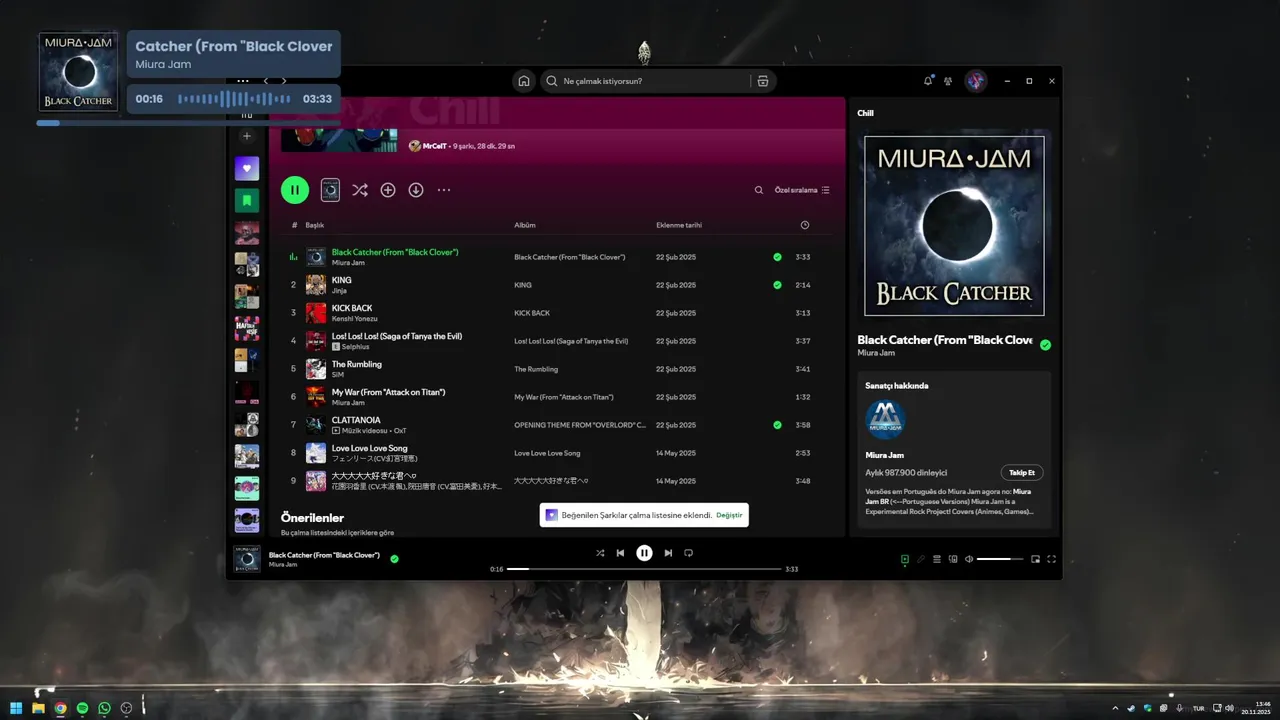This screenshot has height=720, width=1280.
Task: Click 'Değiştir' in the notification toast
Action: 729,515
